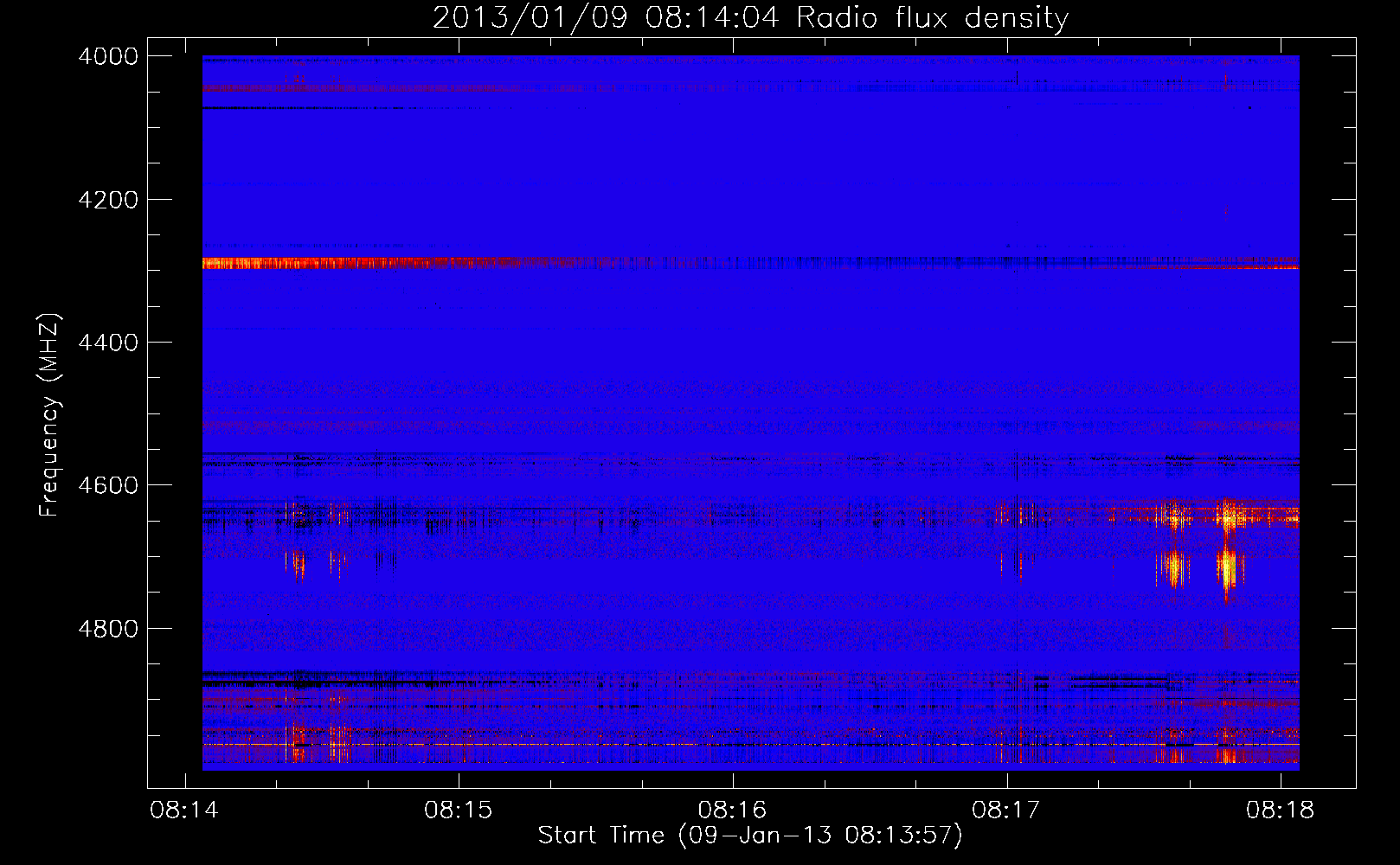Click the "Frequency (MHZ)" axis label

coord(49,415)
